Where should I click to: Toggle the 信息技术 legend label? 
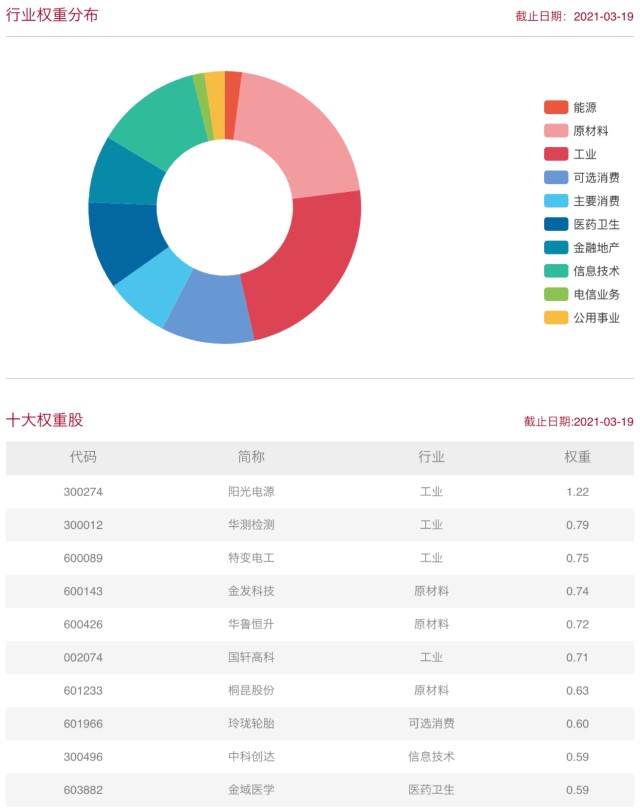[x=597, y=271]
